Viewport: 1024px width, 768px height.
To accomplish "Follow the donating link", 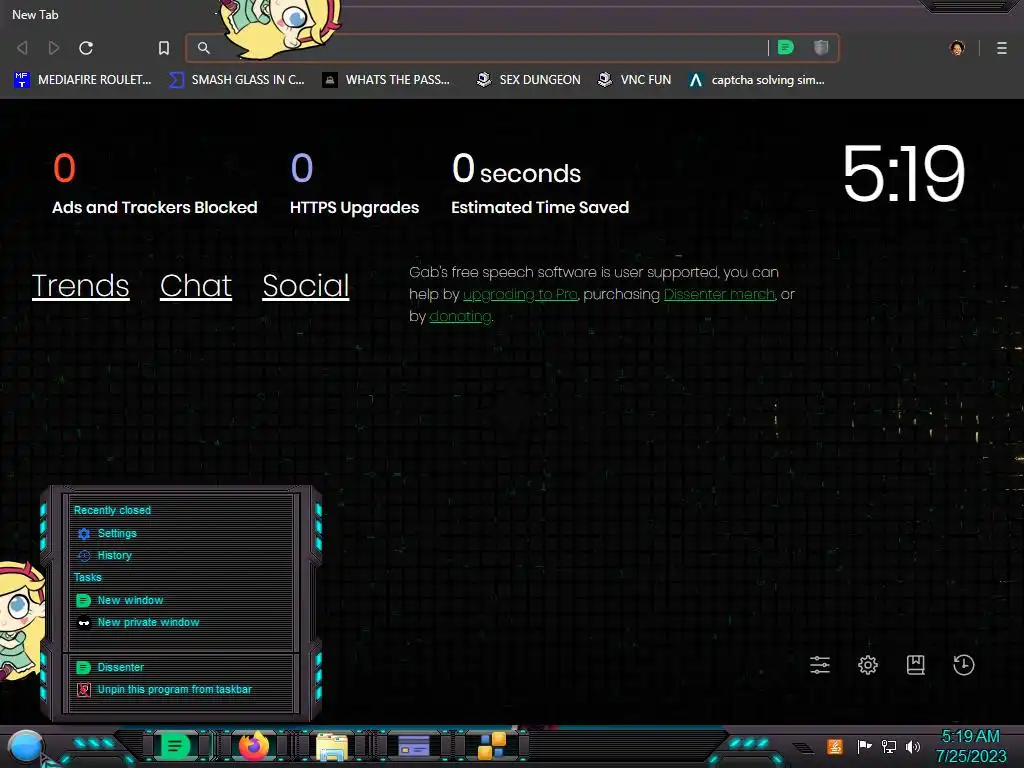I will 460,317.
